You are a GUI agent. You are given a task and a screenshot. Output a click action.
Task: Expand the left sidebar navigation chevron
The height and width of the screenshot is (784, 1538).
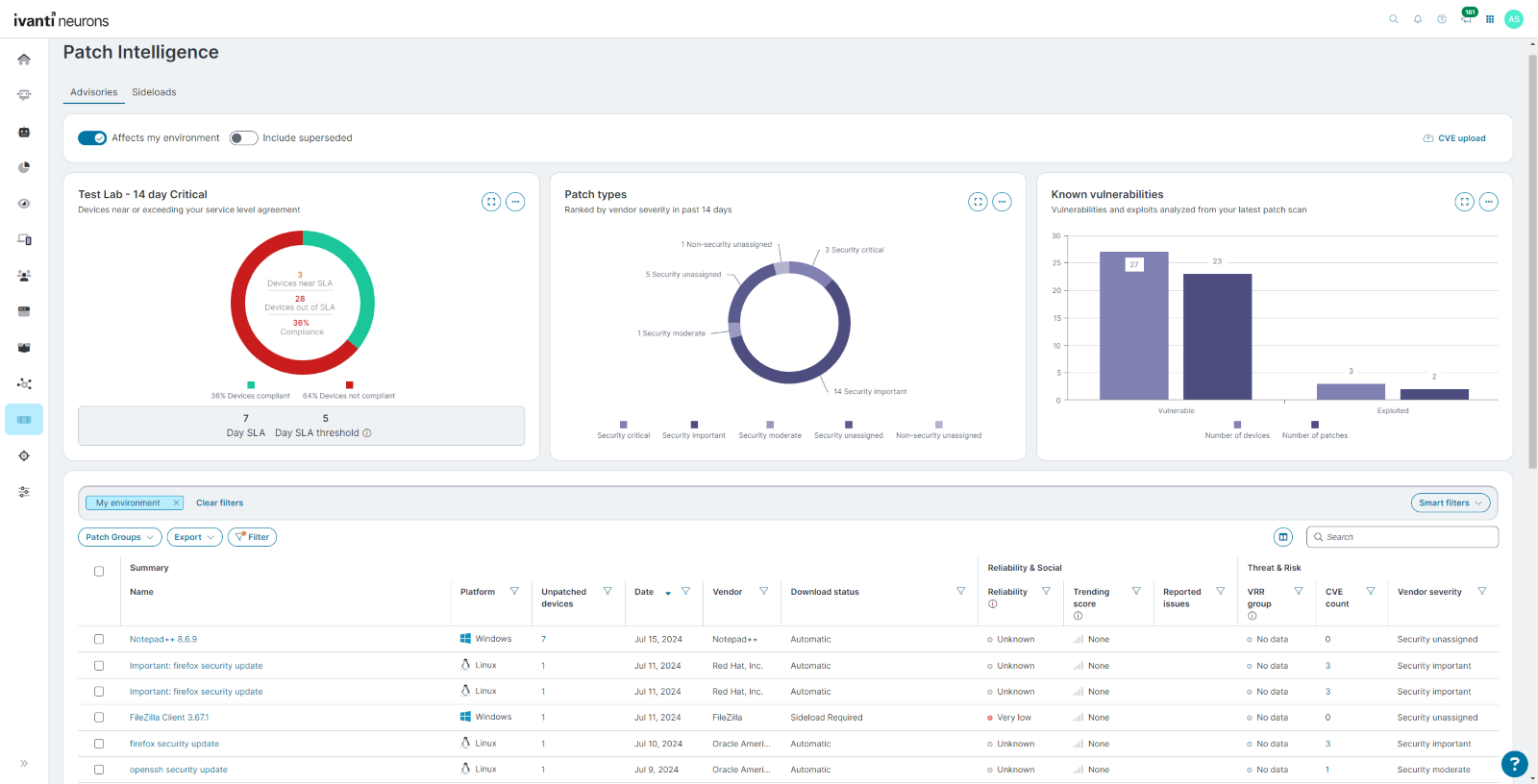click(24, 764)
